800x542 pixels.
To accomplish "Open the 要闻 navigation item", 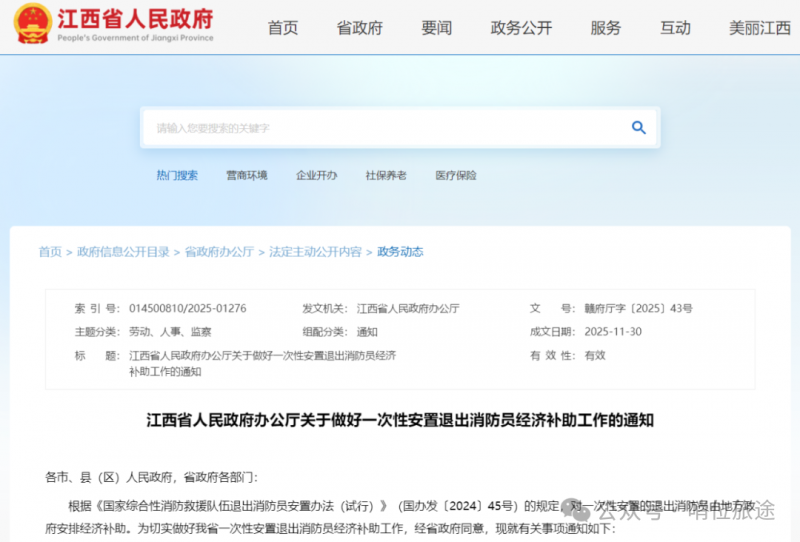I will point(437,28).
